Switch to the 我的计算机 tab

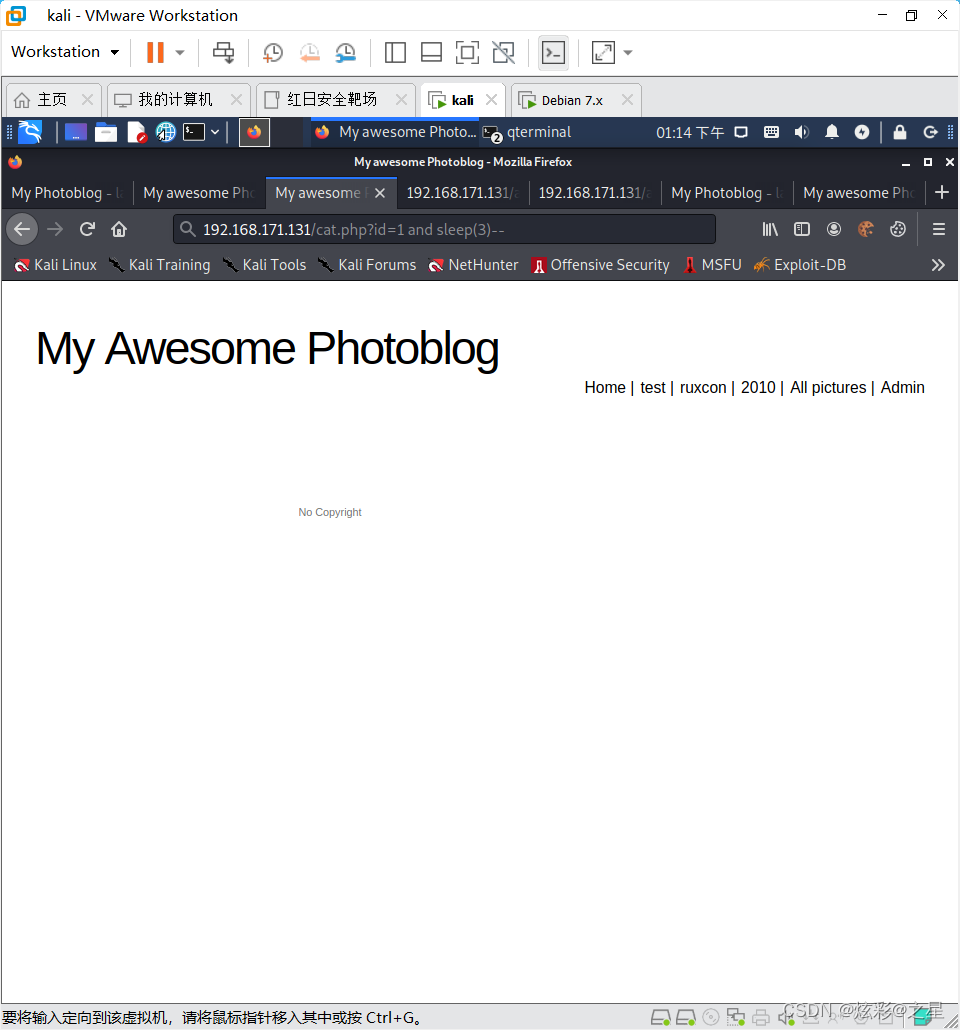point(175,100)
